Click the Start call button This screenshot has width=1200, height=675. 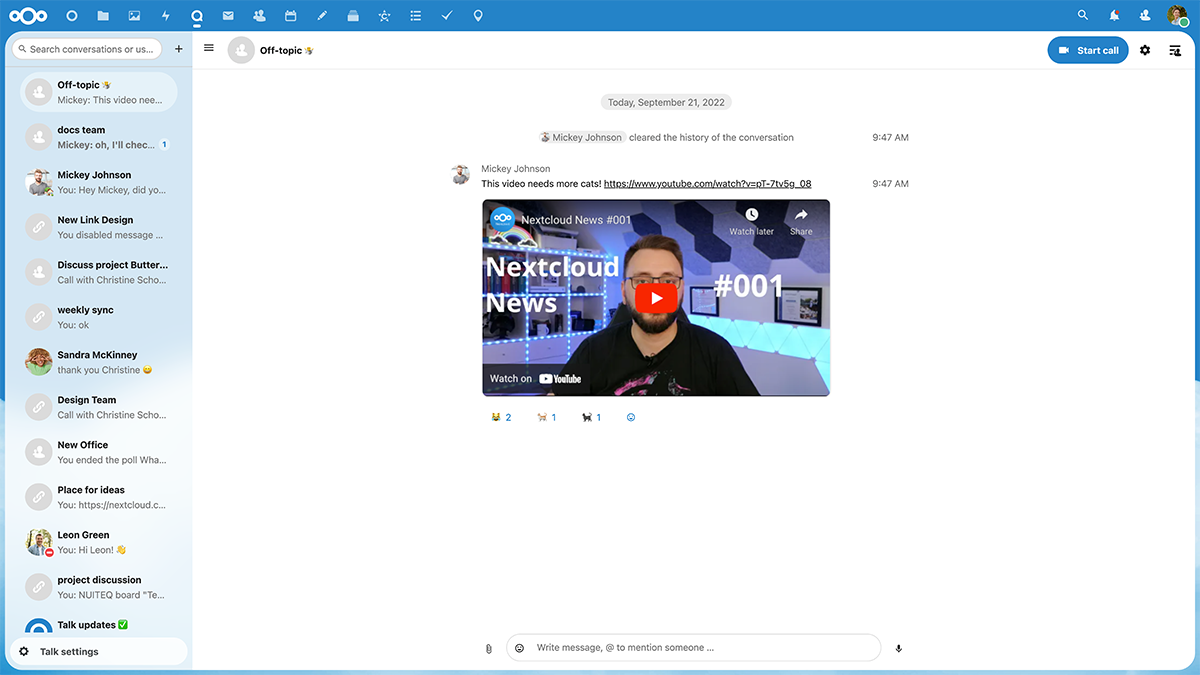click(x=1088, y=50)
